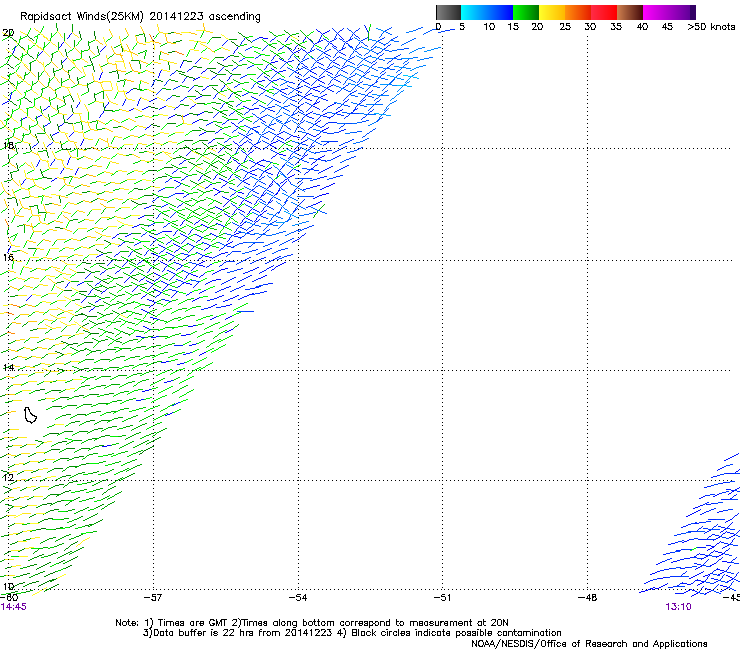Click the legend tick label 40
The width and height of the screenshot is (740, 650).
point(642,27)
